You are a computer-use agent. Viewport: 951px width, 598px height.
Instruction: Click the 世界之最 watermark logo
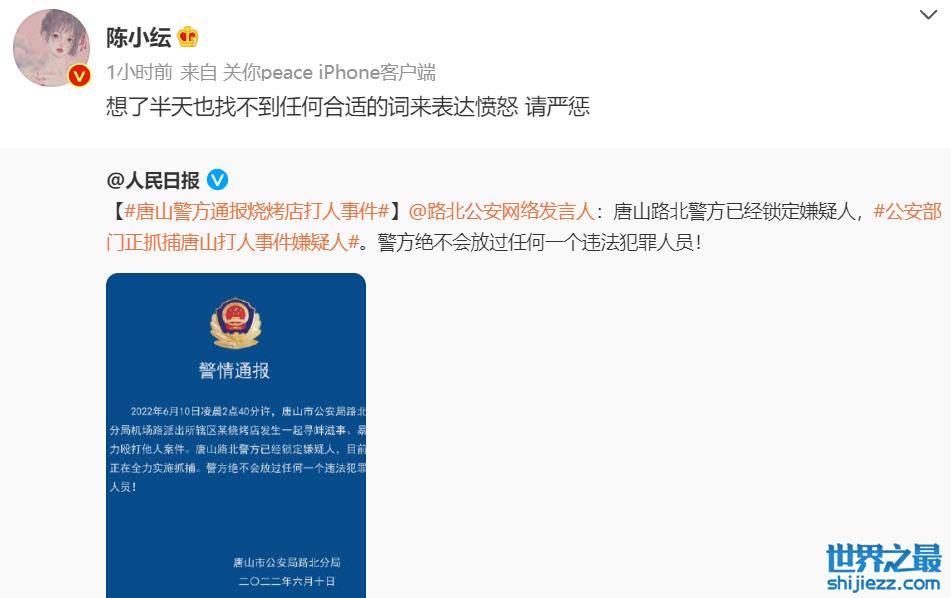coord(884,558)
